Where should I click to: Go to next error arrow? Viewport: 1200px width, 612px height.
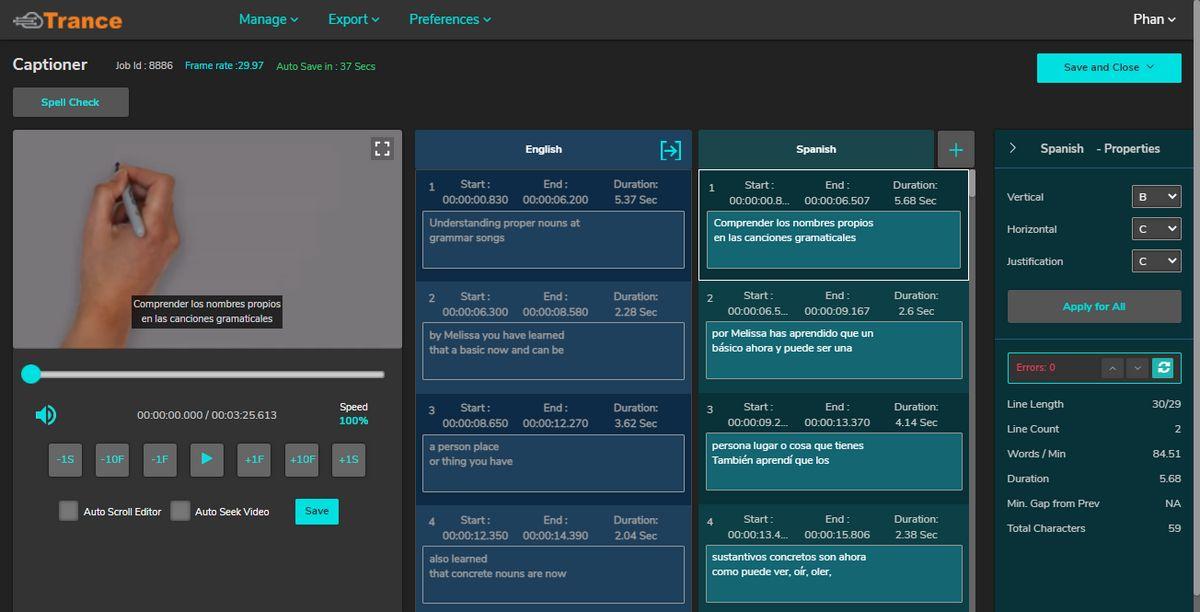(x=1137, y=368)
